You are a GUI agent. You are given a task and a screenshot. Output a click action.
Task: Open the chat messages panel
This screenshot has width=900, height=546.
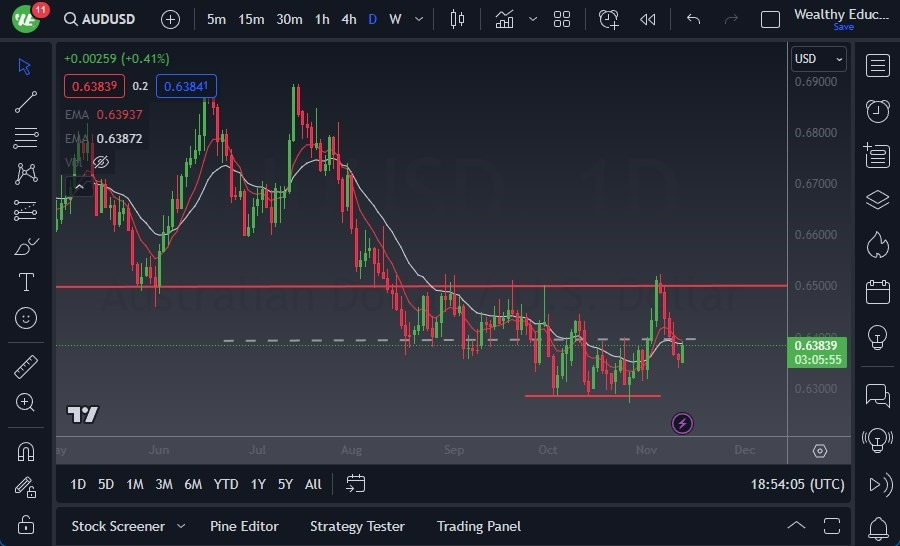pos(878,395)
